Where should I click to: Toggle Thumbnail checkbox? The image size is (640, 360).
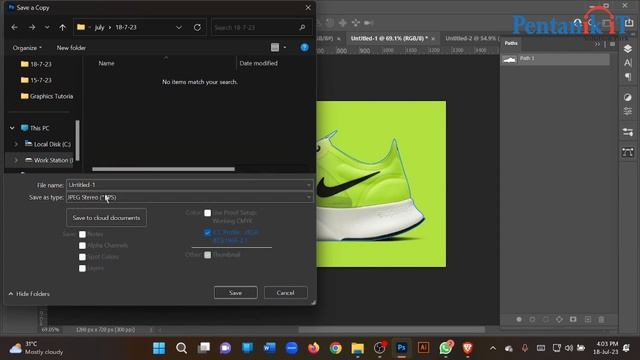tap(207, 255)
